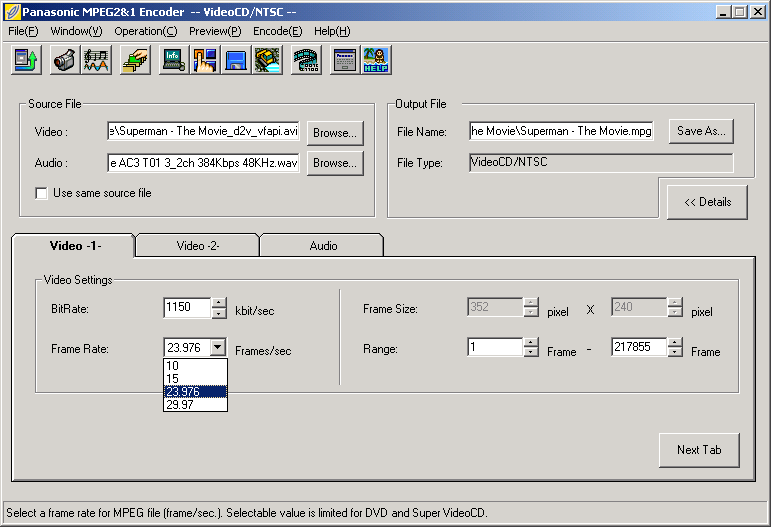Click the application icon in title bar
The width and height of the screenshot is (771, 527).
12,11
